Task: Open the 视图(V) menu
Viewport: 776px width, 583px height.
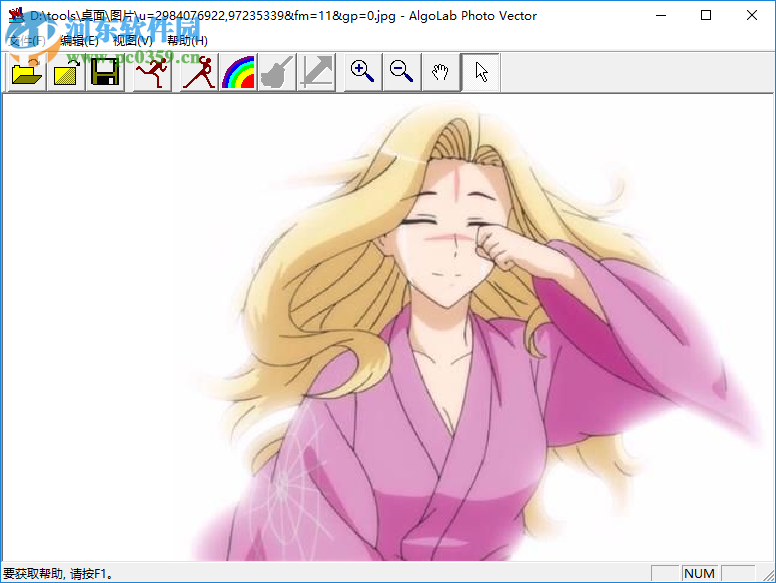Action: click(133, 41)
